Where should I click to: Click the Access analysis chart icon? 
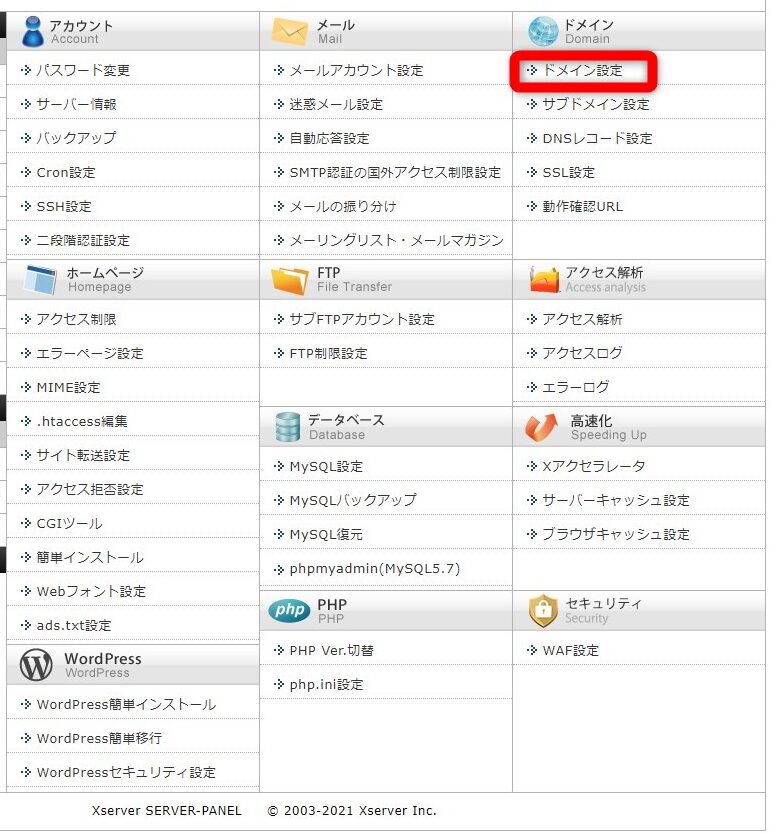[544, 280]
